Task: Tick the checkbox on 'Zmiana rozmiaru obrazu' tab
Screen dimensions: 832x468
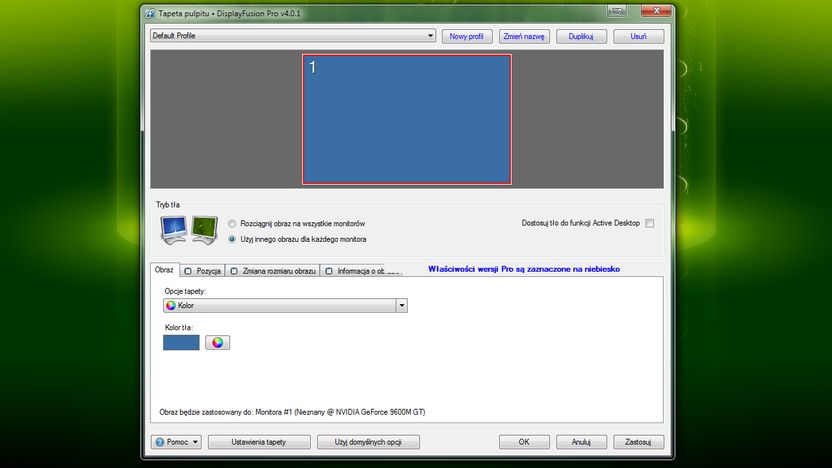Action: tap(234, 271)
